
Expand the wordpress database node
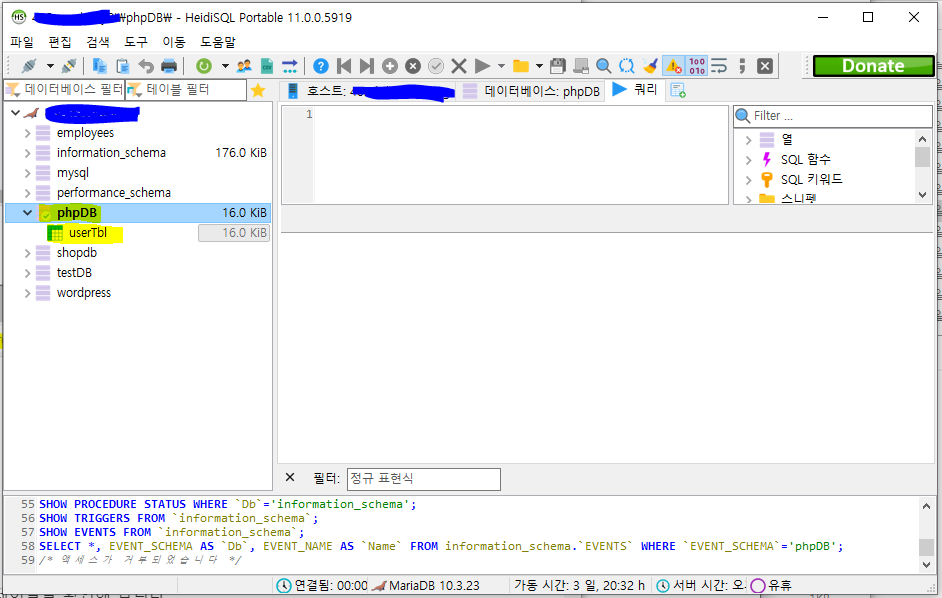(x=27, y=293)
